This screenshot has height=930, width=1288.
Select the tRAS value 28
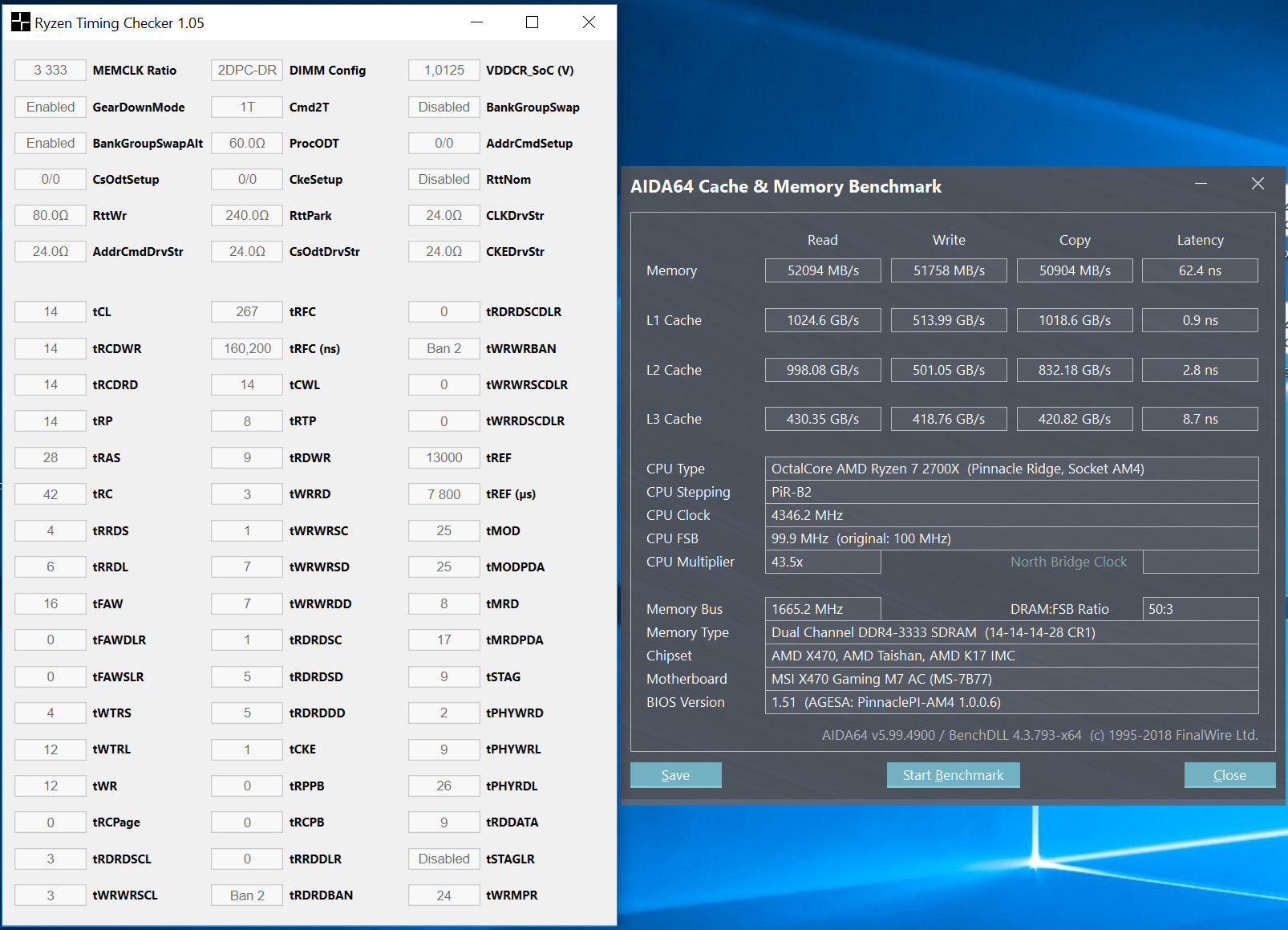pyautogui.click(x=51, y=458)
